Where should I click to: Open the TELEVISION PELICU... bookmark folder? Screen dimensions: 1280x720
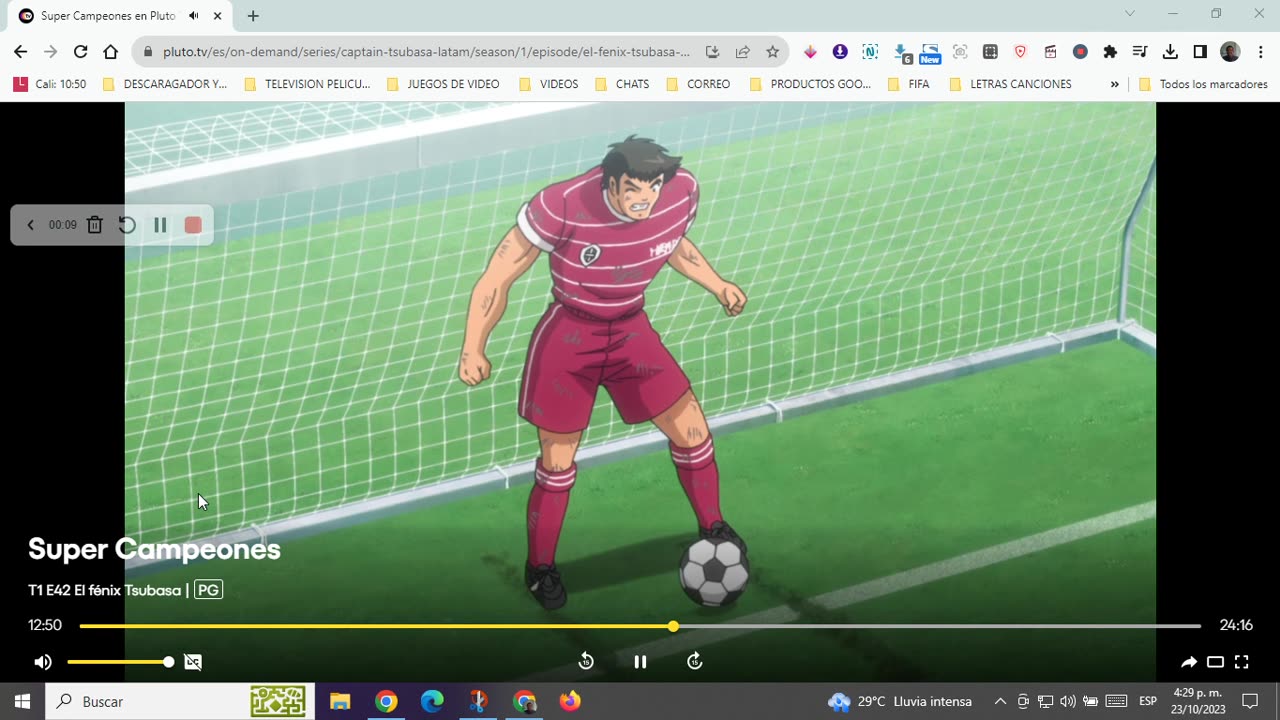[307, 84]
